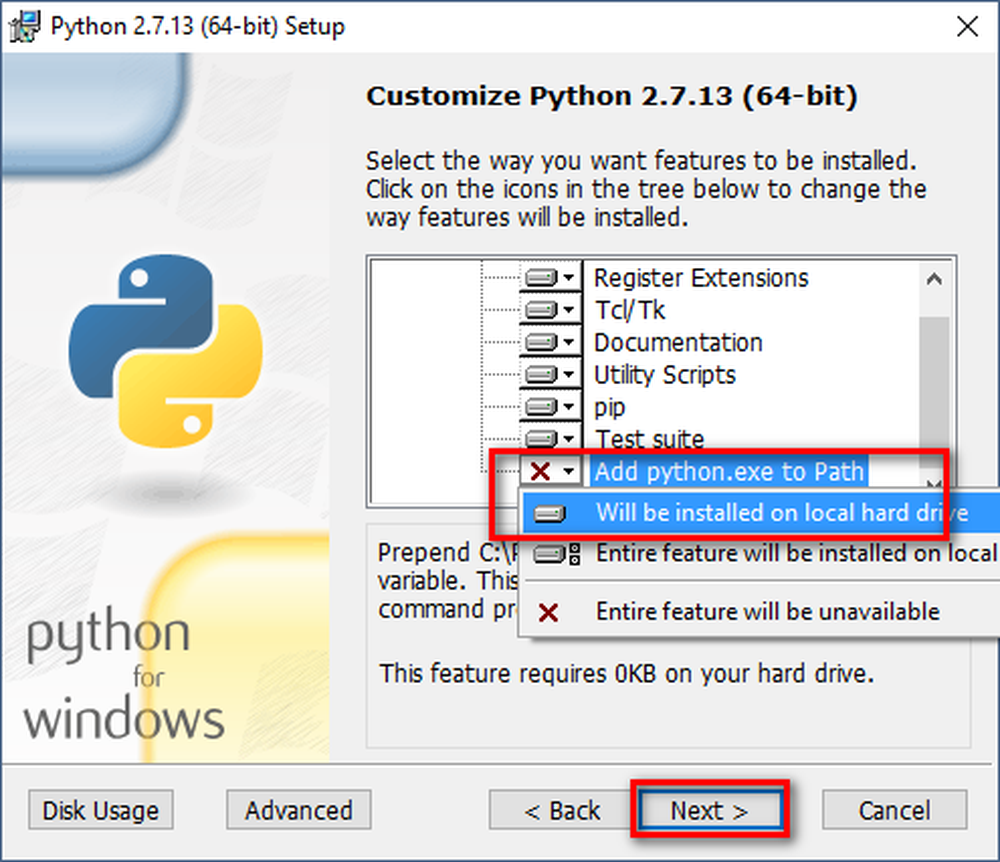Open the Register Extensions install option dropdown
1000x862 pixels.
pos(550,277)
